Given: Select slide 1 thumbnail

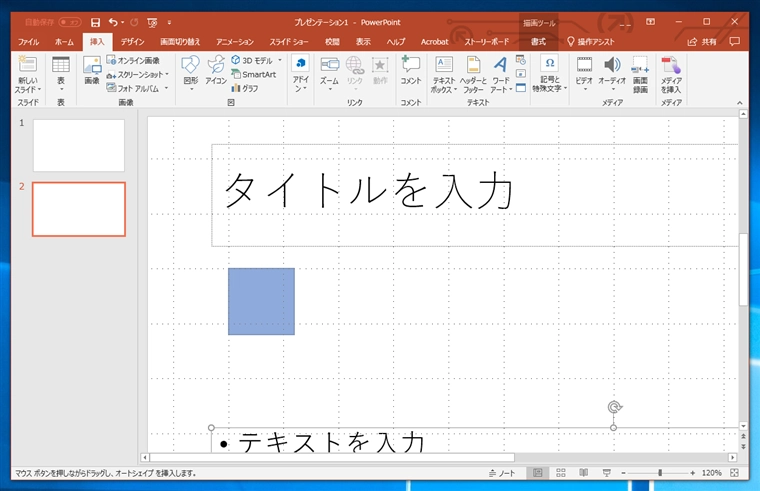Looking at the screenshot, I should point(79,145).
